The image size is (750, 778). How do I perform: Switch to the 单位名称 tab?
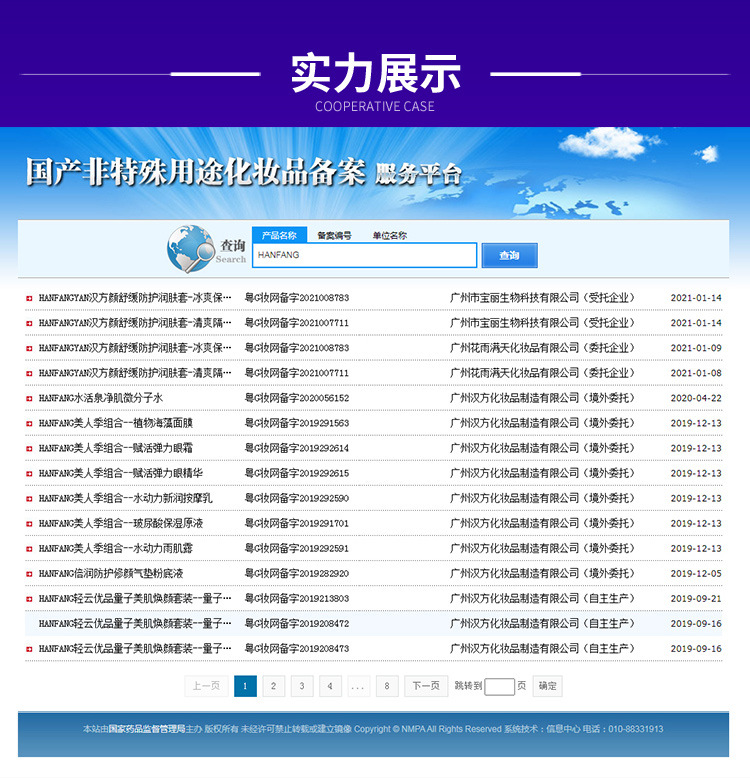(389, 236)
